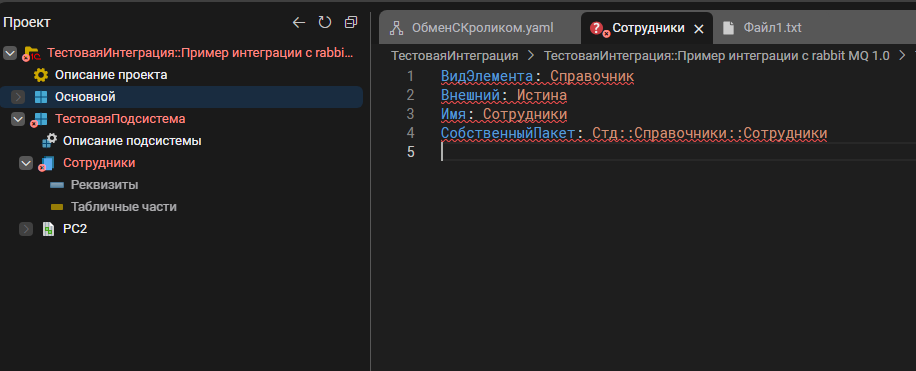Viewport: 916px width, 371px height.
Task: Click the ОбменСКроликом.yaml tab icon
Action: (397, 27)
